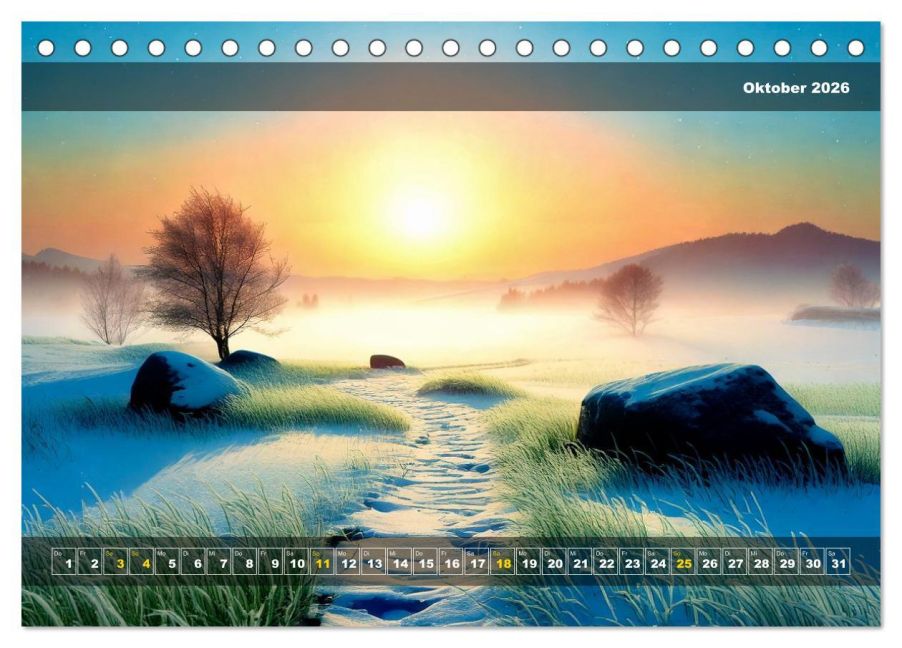The height and width of the screenshot is (648, 902).
Task: Select day 27 in the calendar strip
Action: (x=735, y=561)
